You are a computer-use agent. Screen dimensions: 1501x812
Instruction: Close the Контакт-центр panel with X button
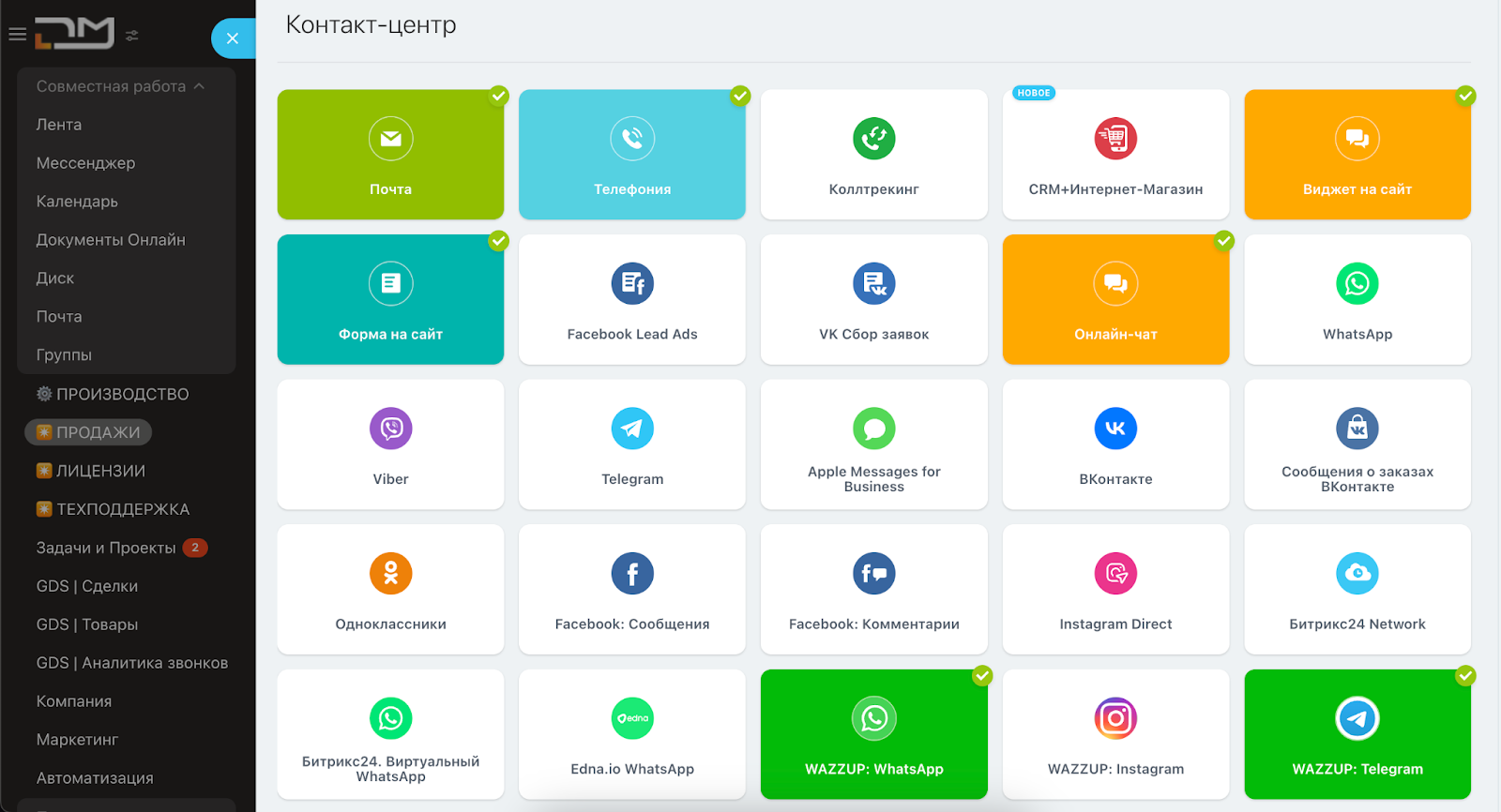click(x=233, y=38)
